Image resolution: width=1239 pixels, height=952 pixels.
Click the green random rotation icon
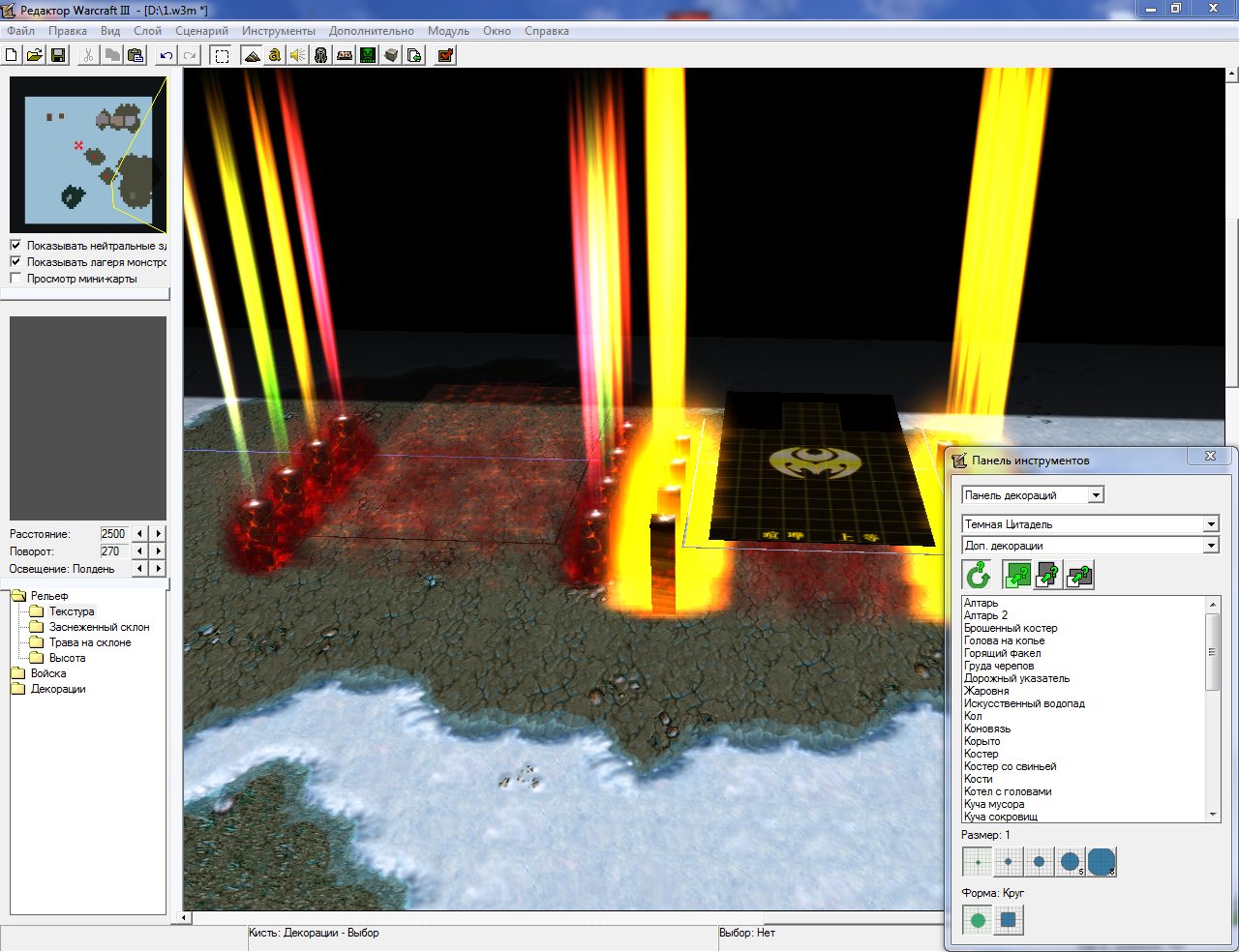tap(978, 576)
